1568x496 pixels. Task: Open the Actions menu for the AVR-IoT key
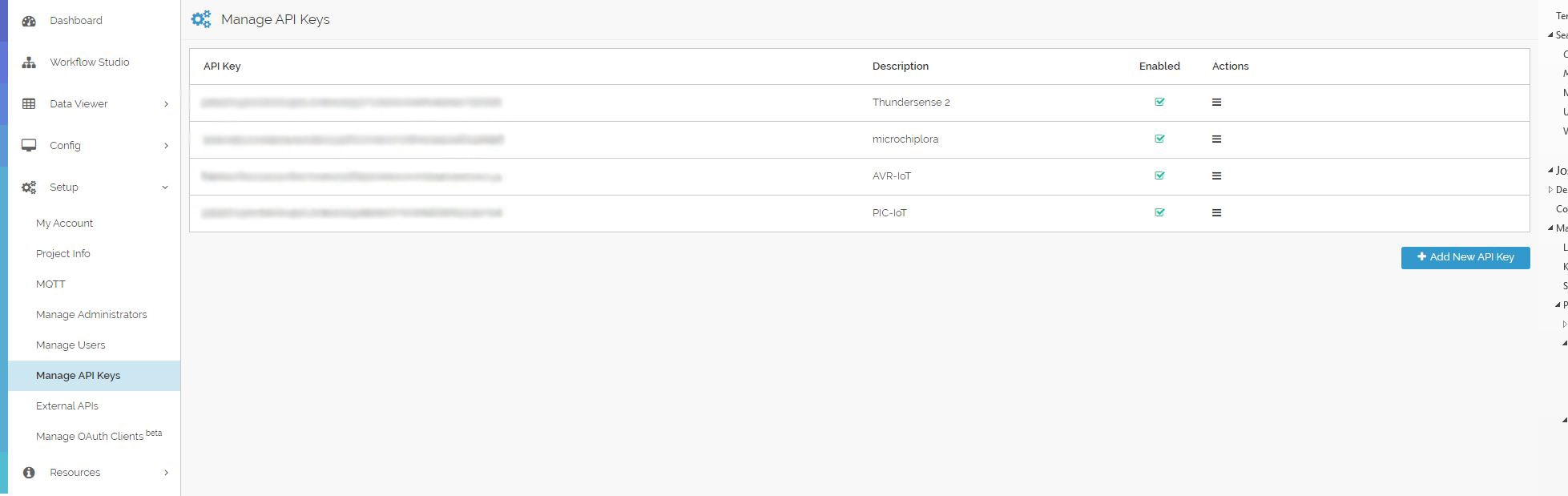point(1216,175)
